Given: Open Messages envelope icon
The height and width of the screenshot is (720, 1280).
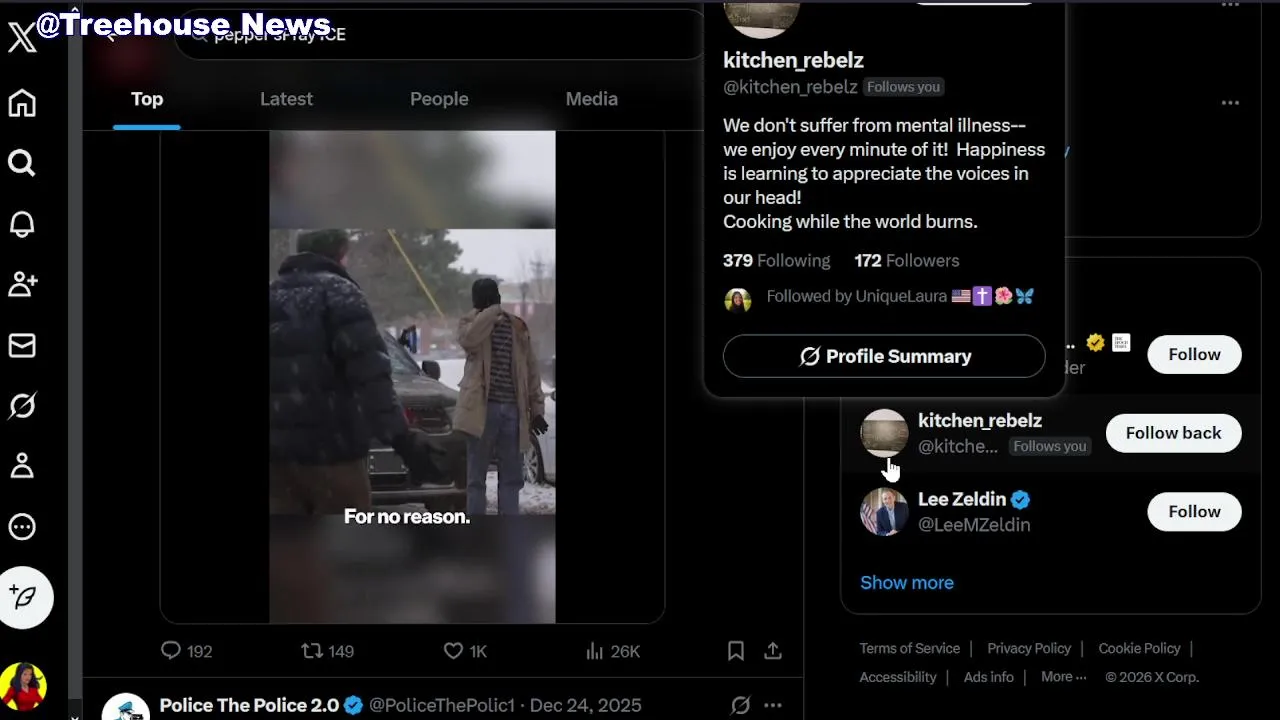Looking at the screenshot, I should (22, 345).
